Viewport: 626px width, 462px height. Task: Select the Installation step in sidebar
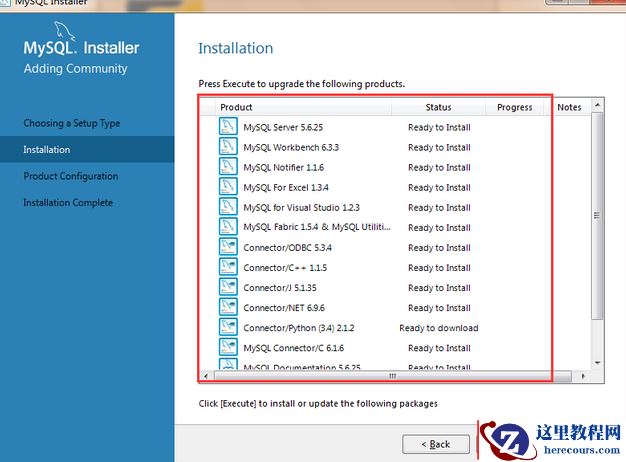87,149
